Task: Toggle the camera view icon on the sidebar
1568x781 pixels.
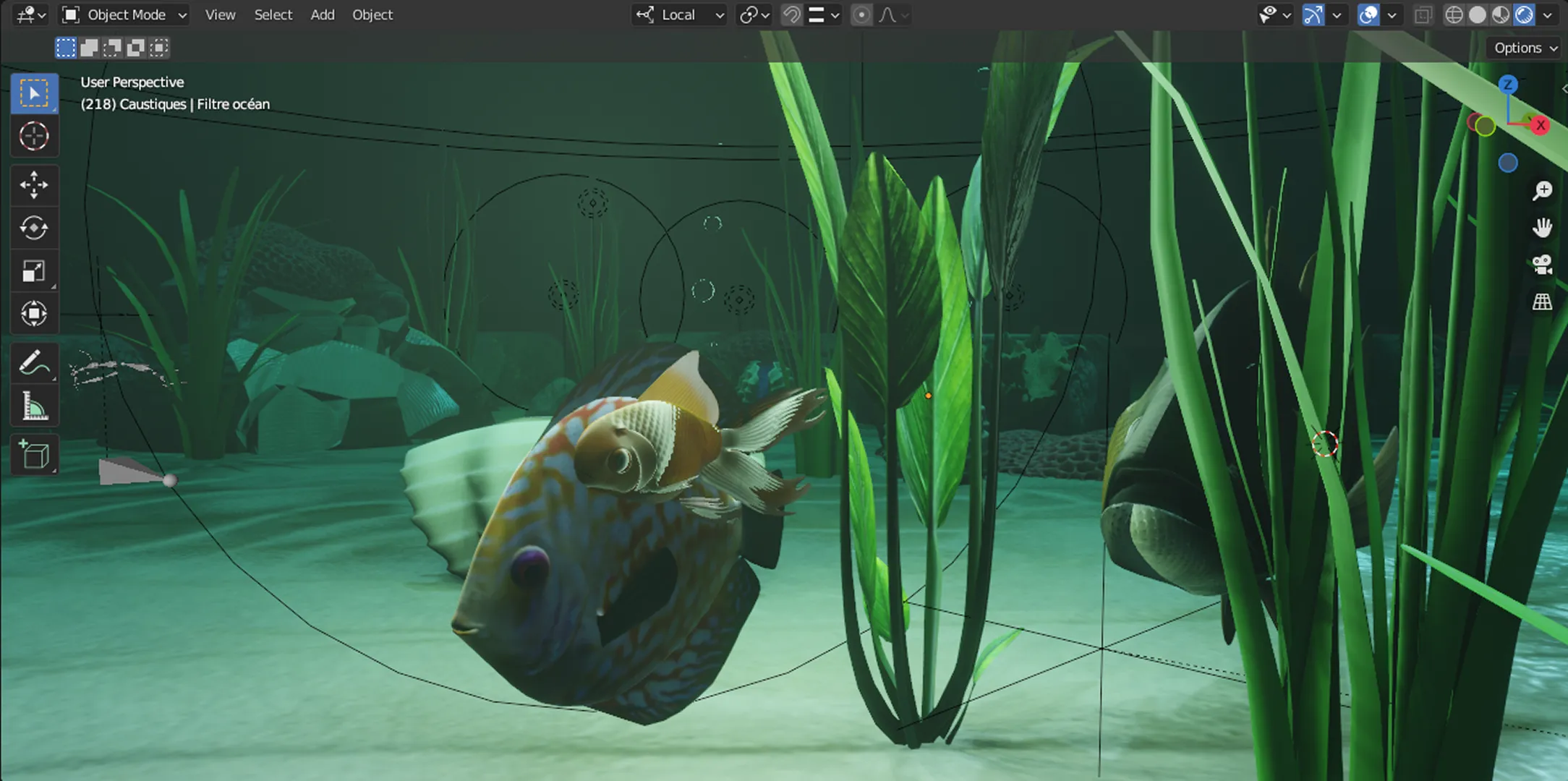Action: (x=1543, y=263)
